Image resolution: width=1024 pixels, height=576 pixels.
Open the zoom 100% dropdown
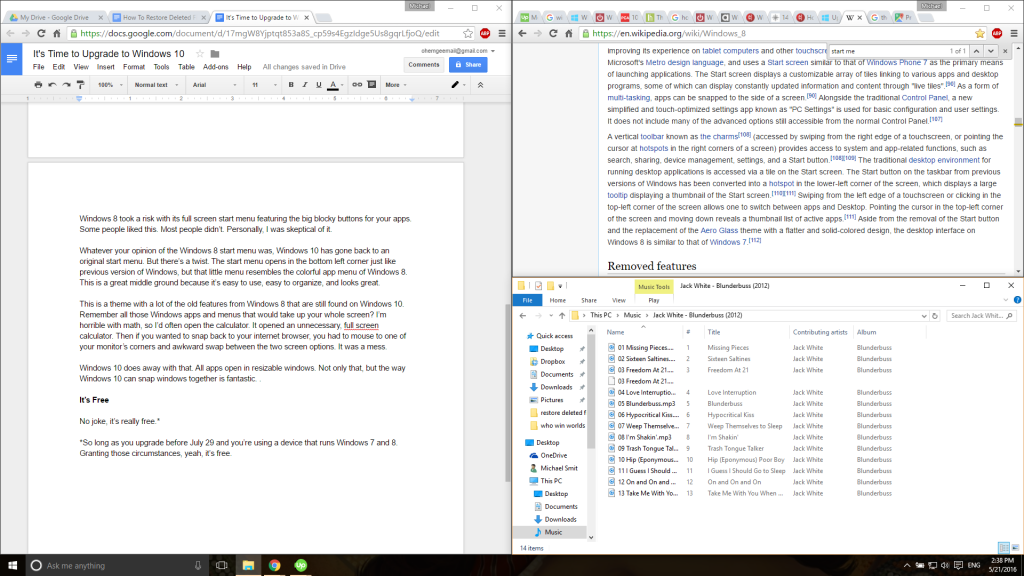(x=110, y=85)
